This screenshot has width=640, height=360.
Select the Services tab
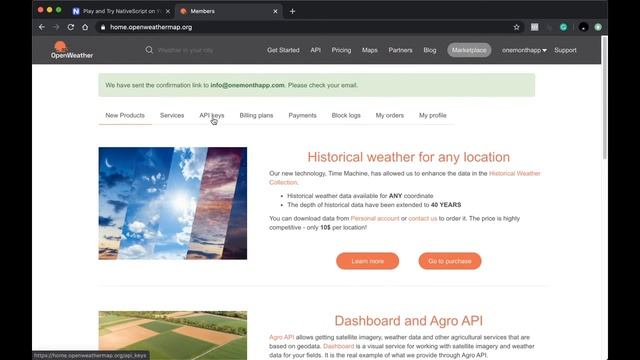point(172,116)
